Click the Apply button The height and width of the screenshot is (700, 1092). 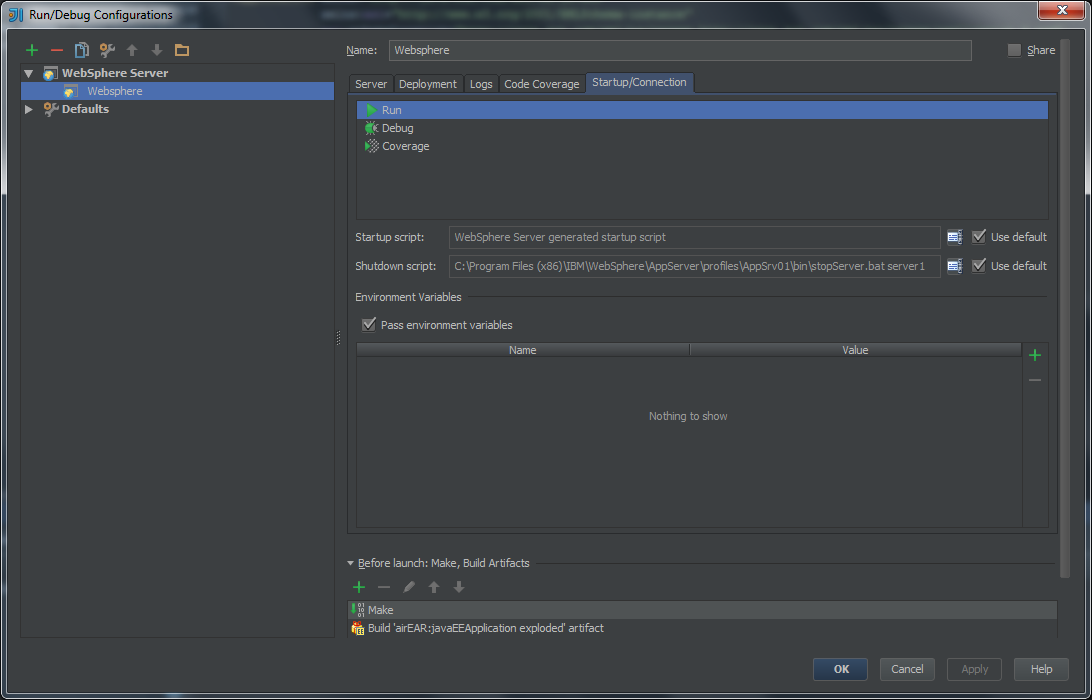[974, 669]
